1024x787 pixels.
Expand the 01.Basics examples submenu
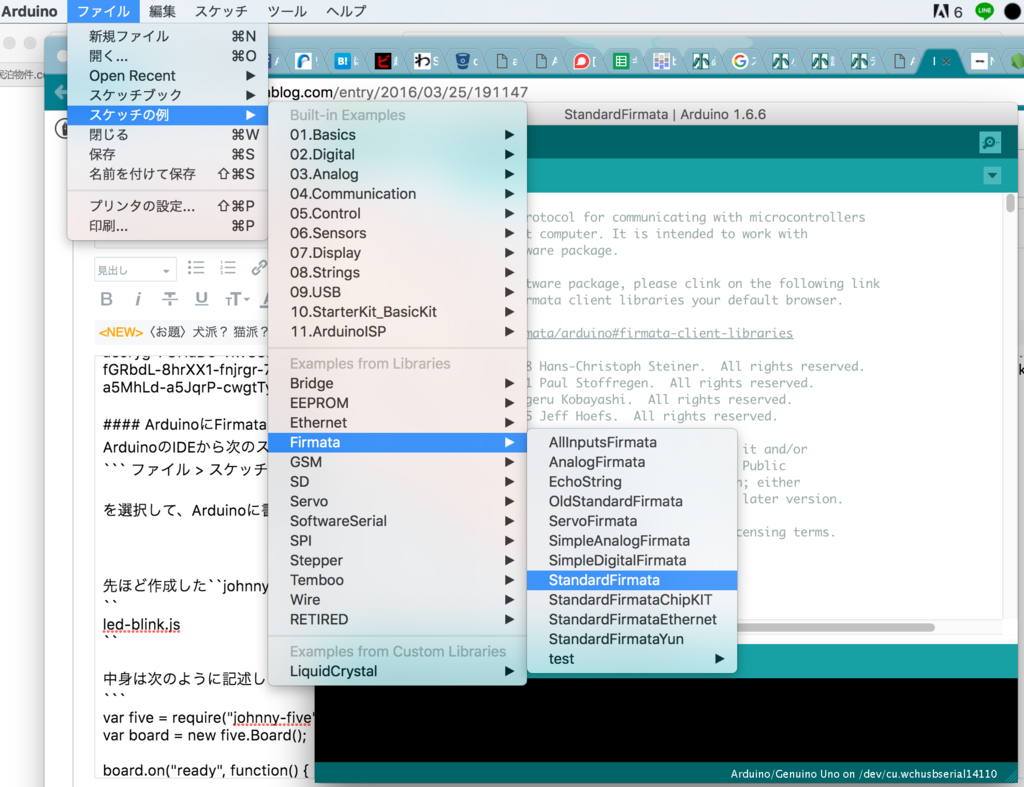point(397,135)
